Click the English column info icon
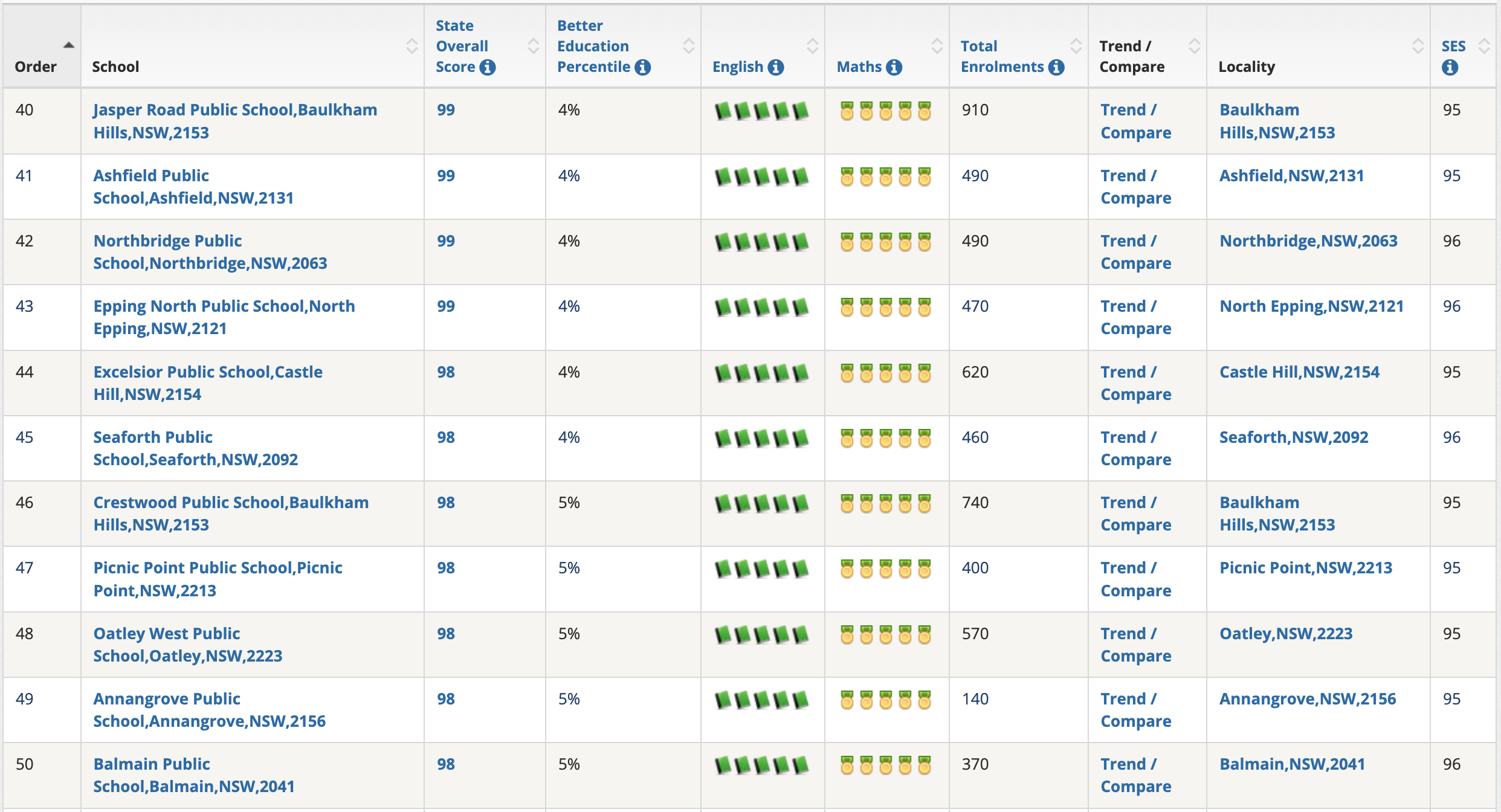 pyautogui.click(x=776, y=67)
